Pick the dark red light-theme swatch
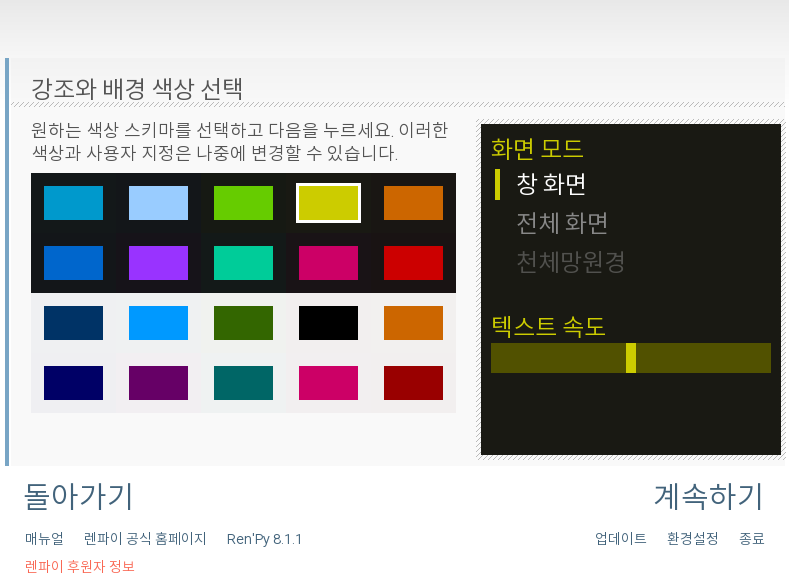The width and height of the screenshot is (789, 580). pos(414,383)
